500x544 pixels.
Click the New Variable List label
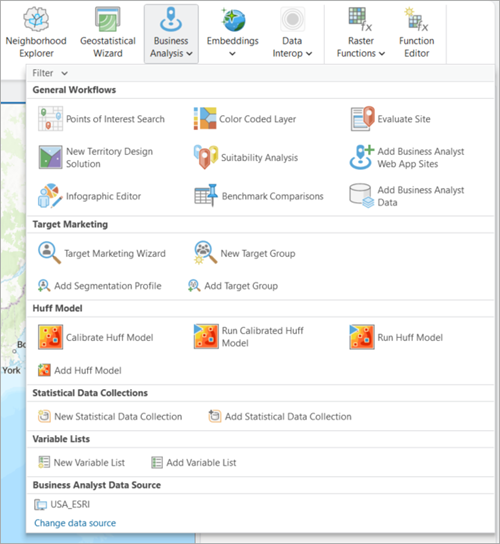click(89, 462)
